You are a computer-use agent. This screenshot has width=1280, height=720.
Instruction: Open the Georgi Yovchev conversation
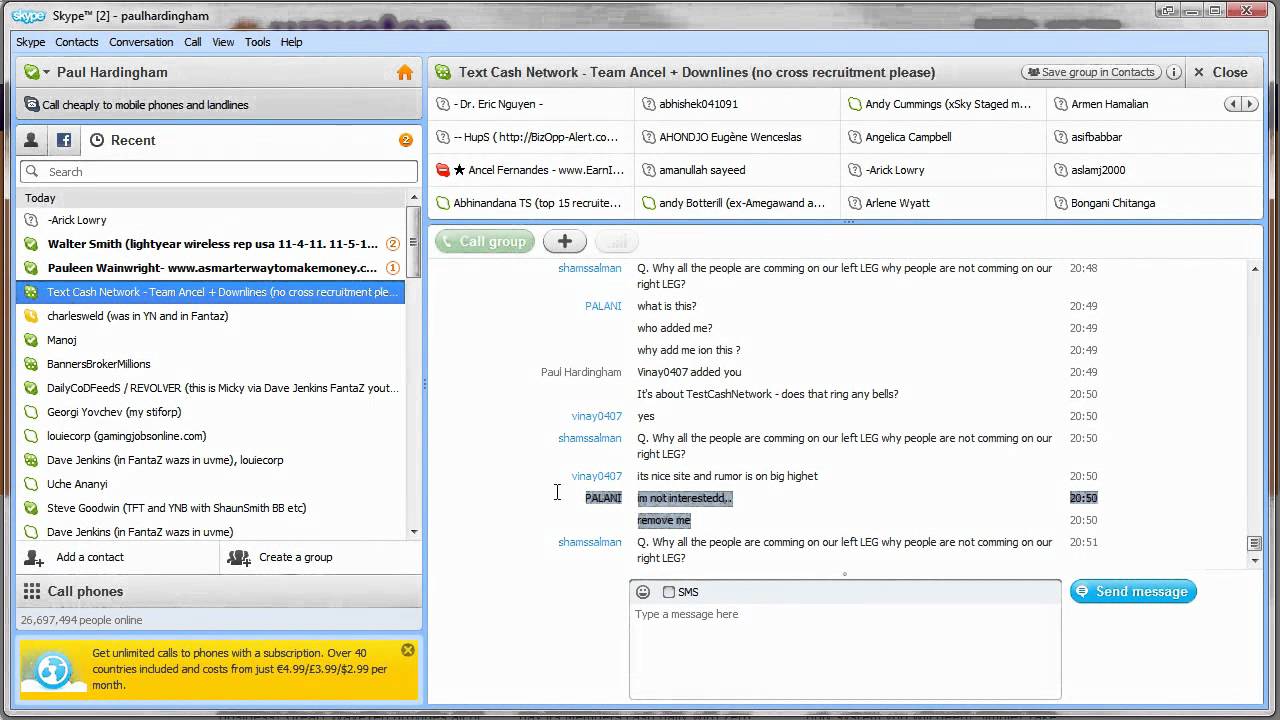(x=211, y=412)
